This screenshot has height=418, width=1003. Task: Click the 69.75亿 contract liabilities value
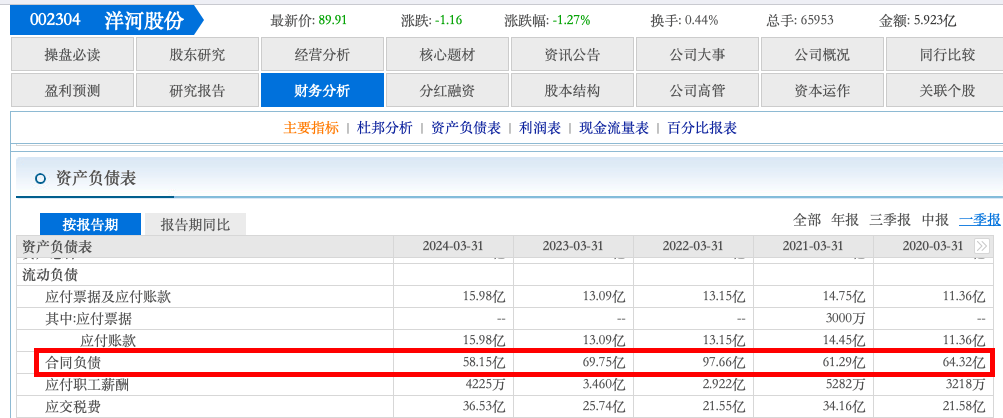[604, 363]
